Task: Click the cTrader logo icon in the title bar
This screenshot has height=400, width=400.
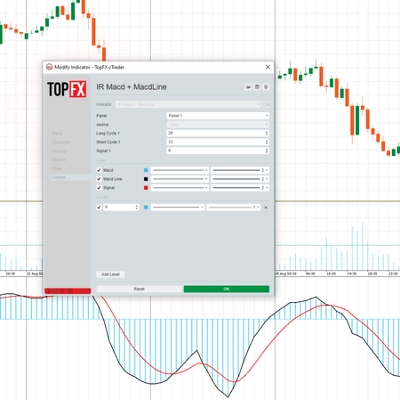Action: pos(49,67)
